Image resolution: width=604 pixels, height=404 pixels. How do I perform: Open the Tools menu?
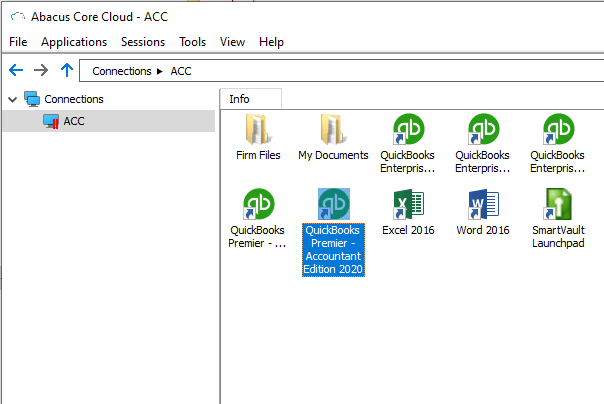point(192,42)
